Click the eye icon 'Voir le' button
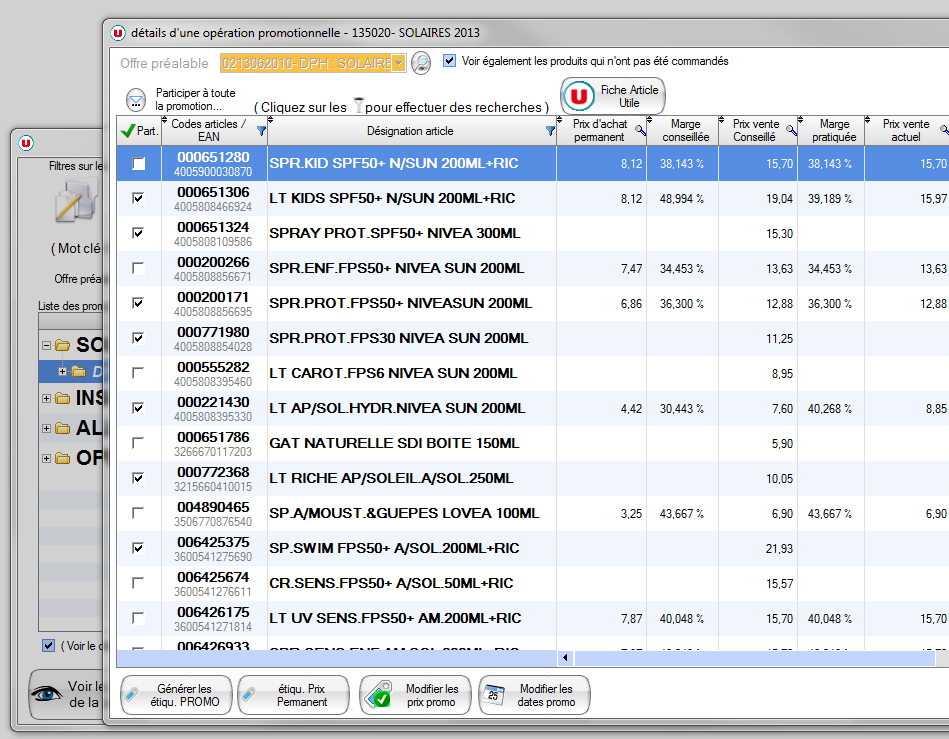The image size is (949, 739). pyautogui.click(x=47, y=695)
